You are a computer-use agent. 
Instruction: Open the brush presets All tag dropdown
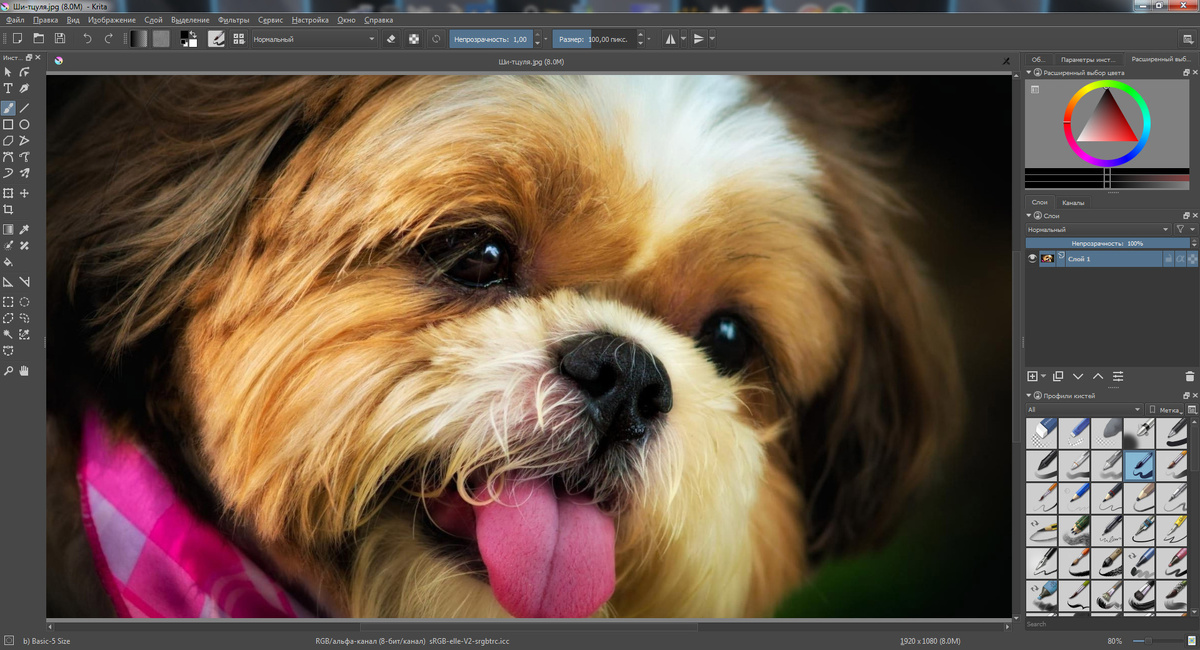pos(1084,409)
